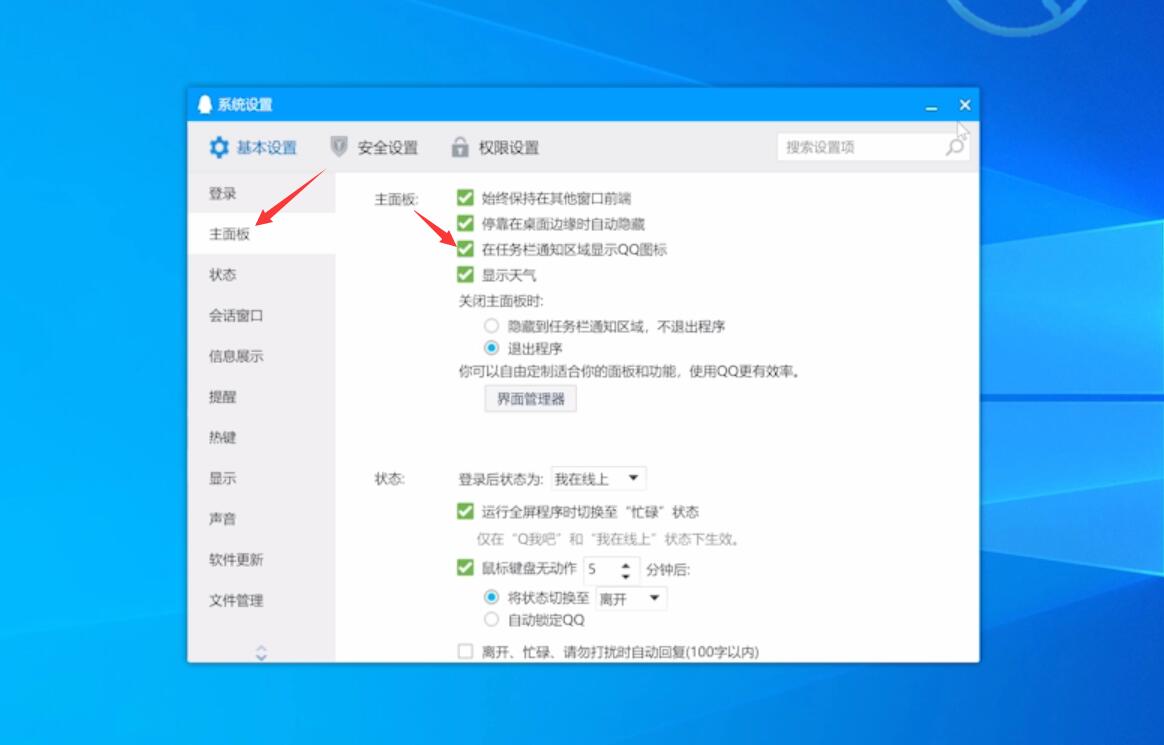This screenshot has height=745, width=1164.
Task: Click the search magnifier icon
Action: pos(955,147)
